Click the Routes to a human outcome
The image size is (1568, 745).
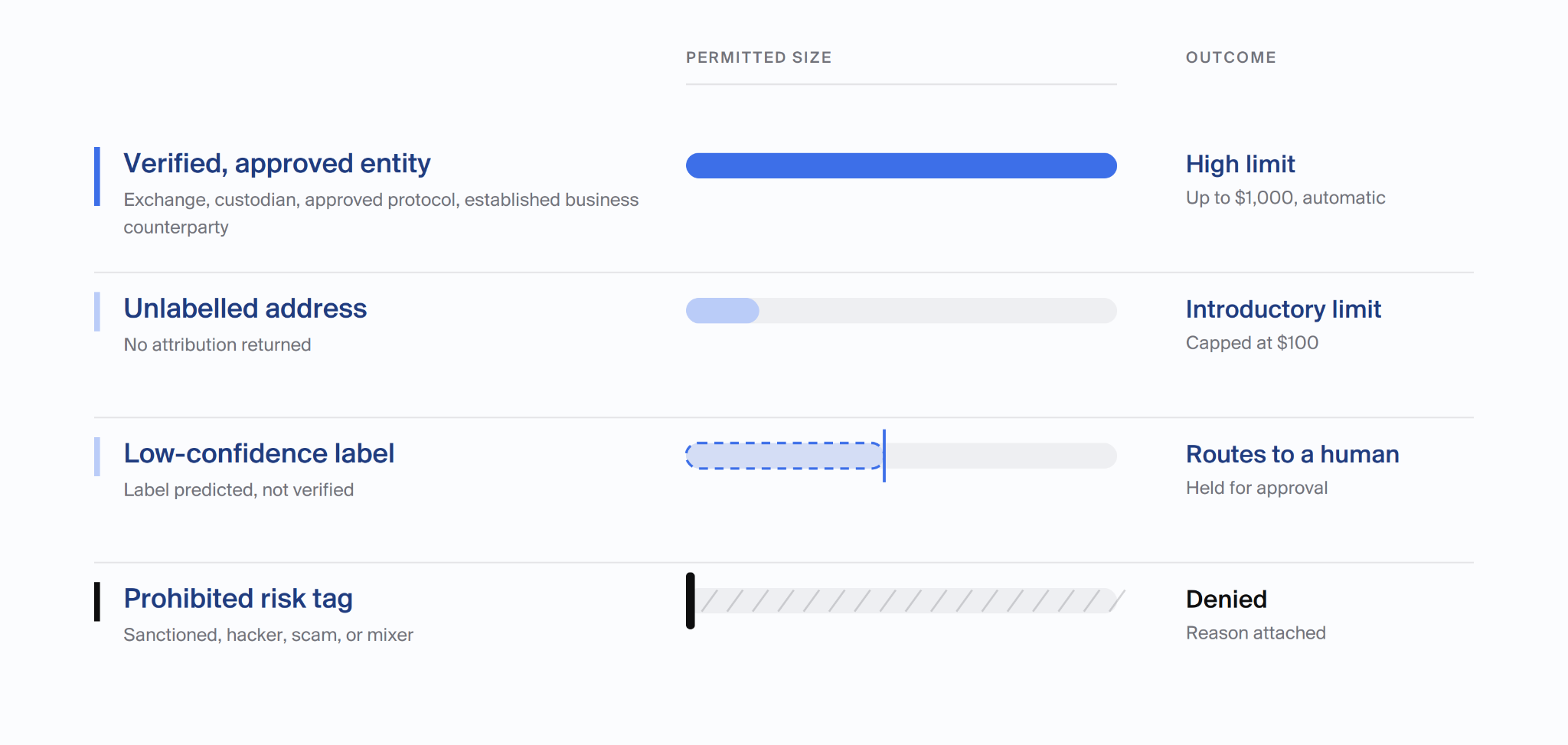1292,455
